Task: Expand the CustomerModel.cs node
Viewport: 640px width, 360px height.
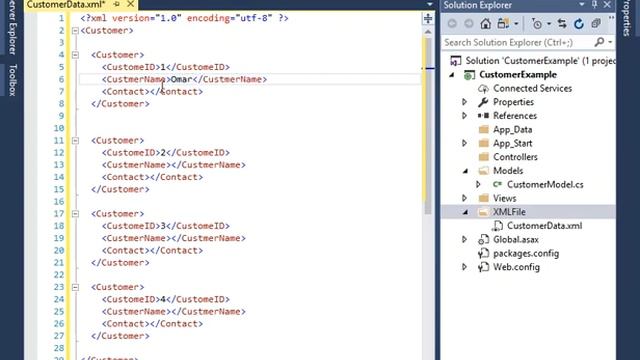Action: (478, 185)
